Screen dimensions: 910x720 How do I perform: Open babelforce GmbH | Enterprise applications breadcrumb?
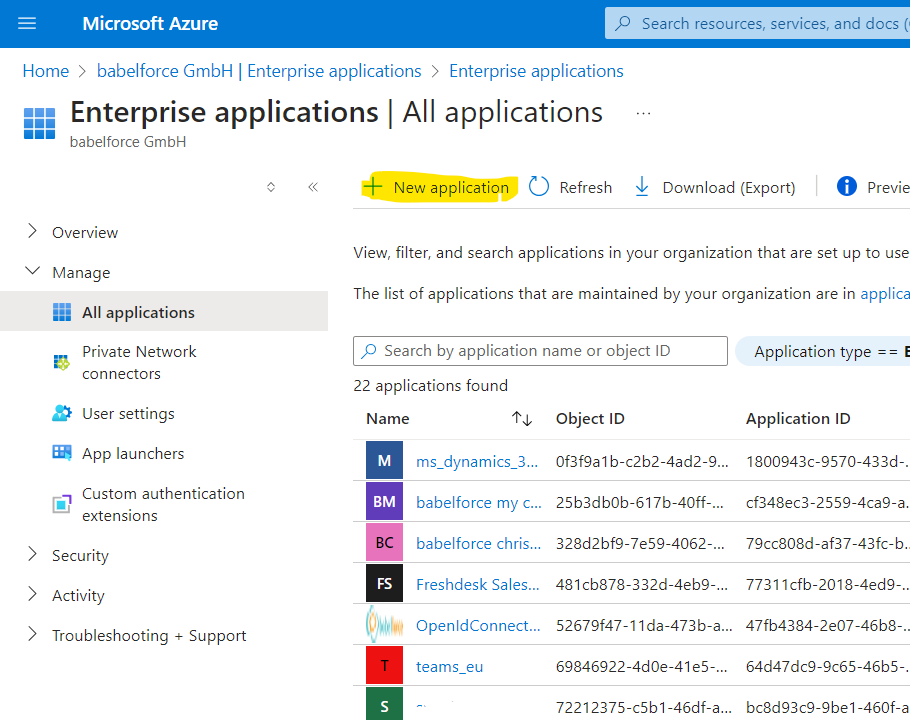[259, 71]
